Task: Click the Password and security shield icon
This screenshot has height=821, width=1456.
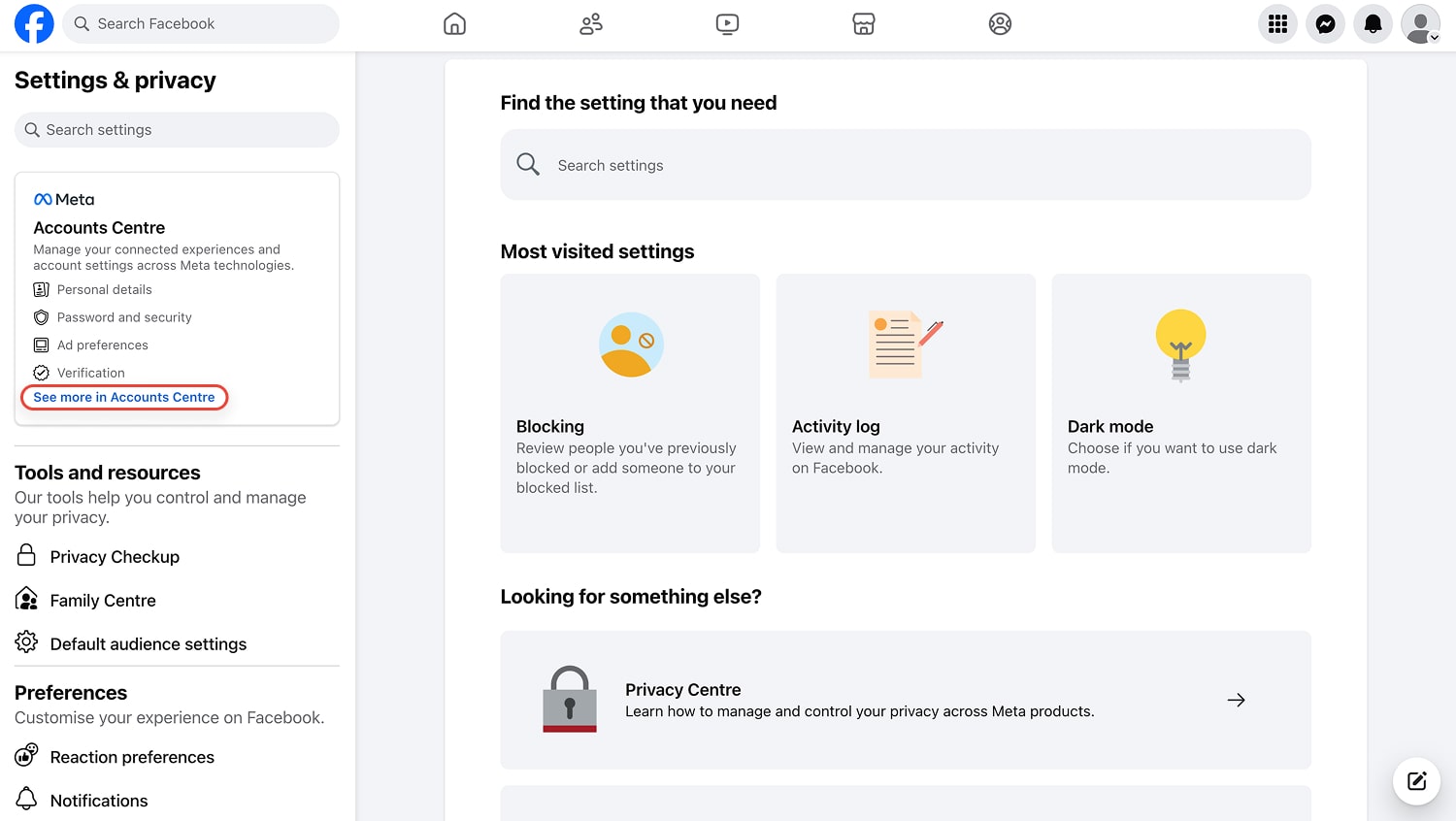Action: 41,317
